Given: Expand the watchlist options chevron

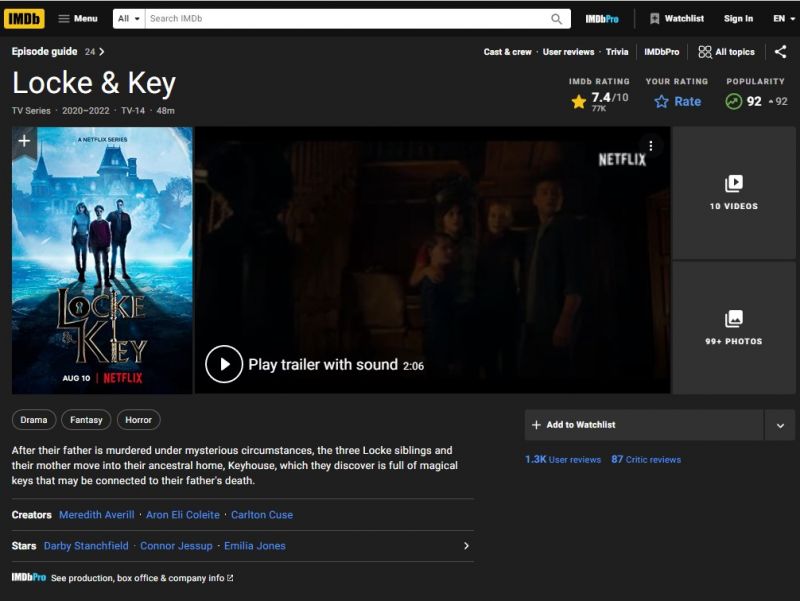Looking at the screenshot, I should click(780, 425).
